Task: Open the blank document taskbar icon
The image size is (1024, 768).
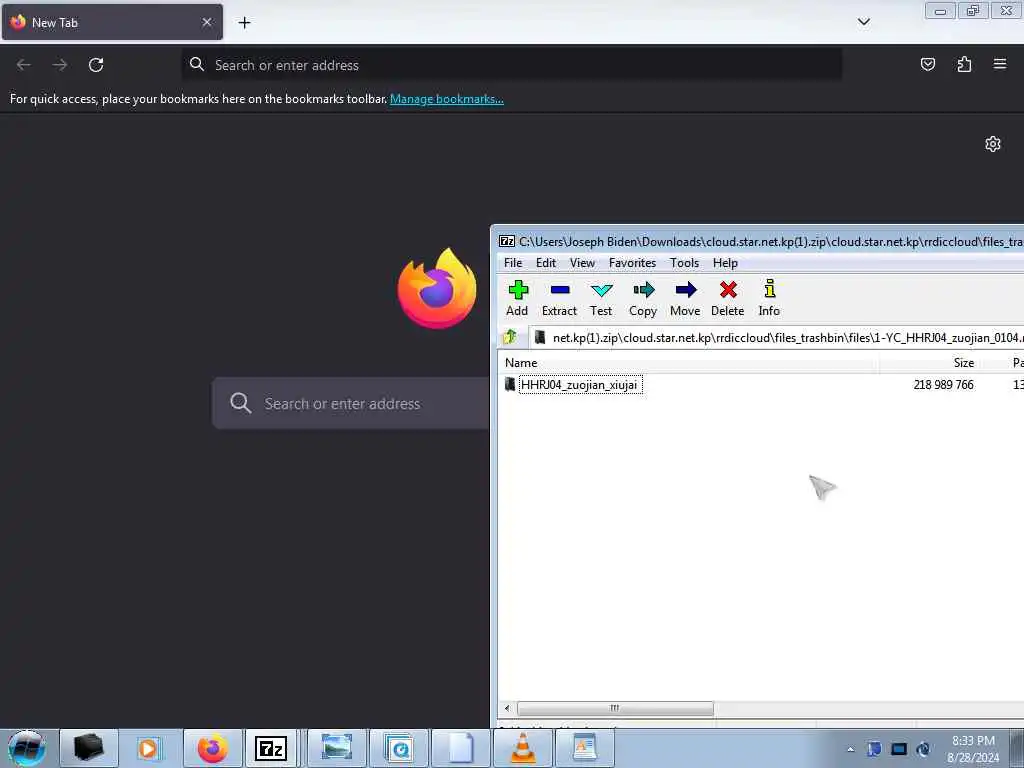Action: 460,748
